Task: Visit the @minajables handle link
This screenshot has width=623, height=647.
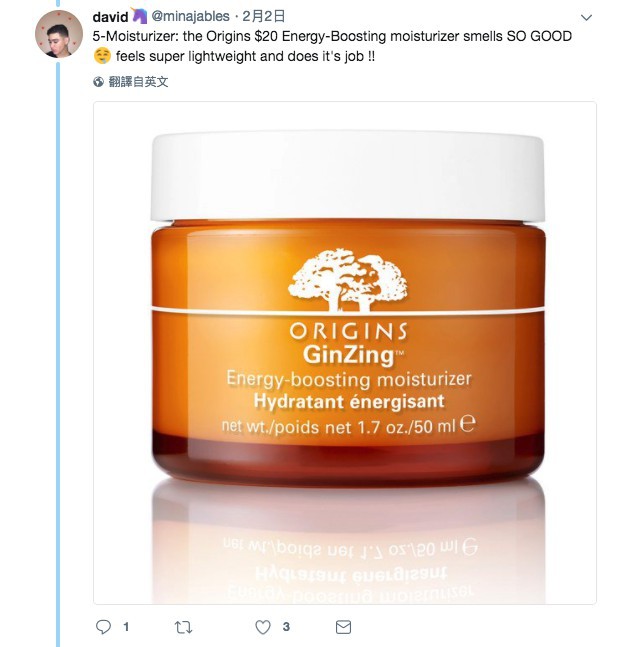Action: coord(190,17)
